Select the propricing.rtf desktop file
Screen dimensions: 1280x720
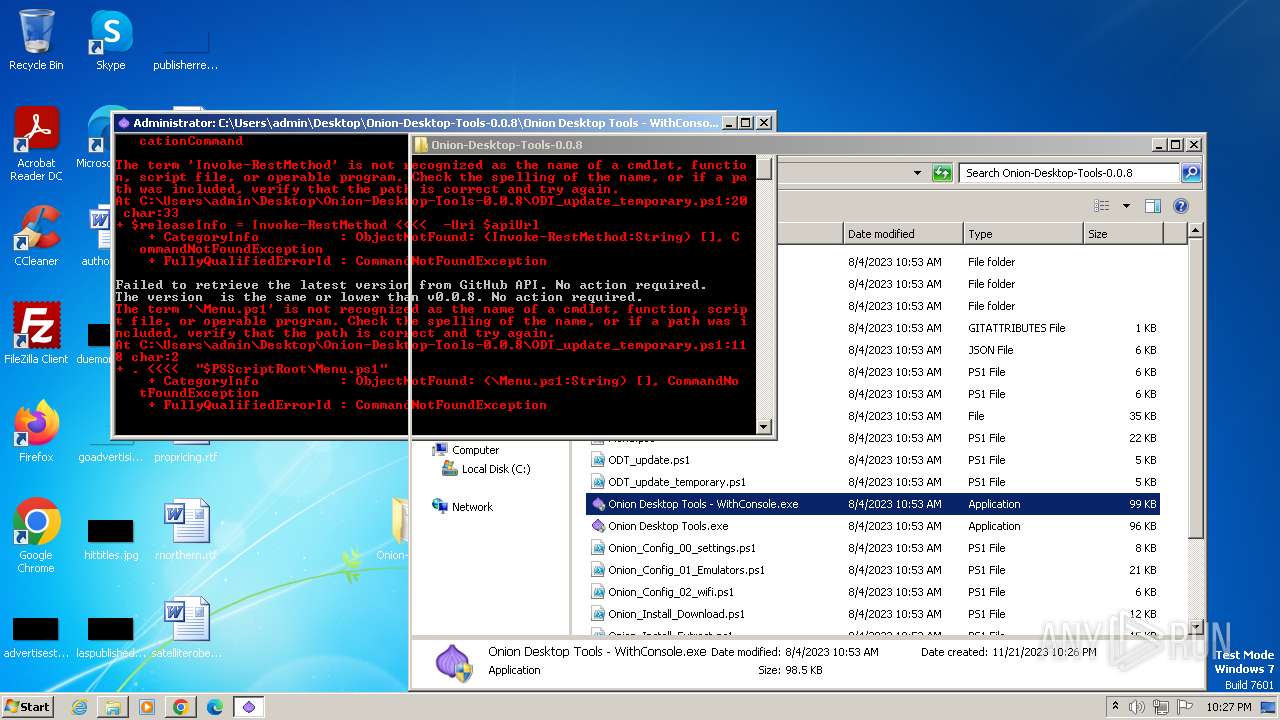click(x=186, y=457)
